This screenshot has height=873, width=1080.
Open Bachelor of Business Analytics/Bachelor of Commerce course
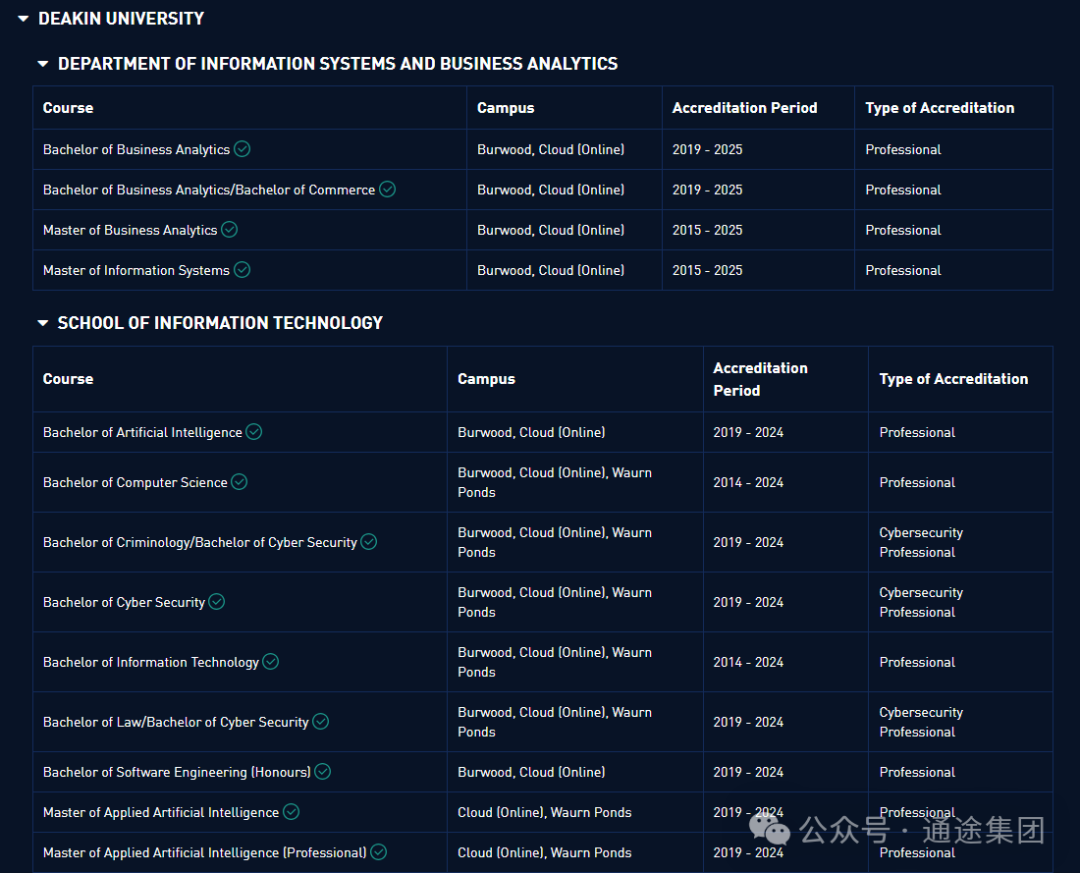coord(209,189)
